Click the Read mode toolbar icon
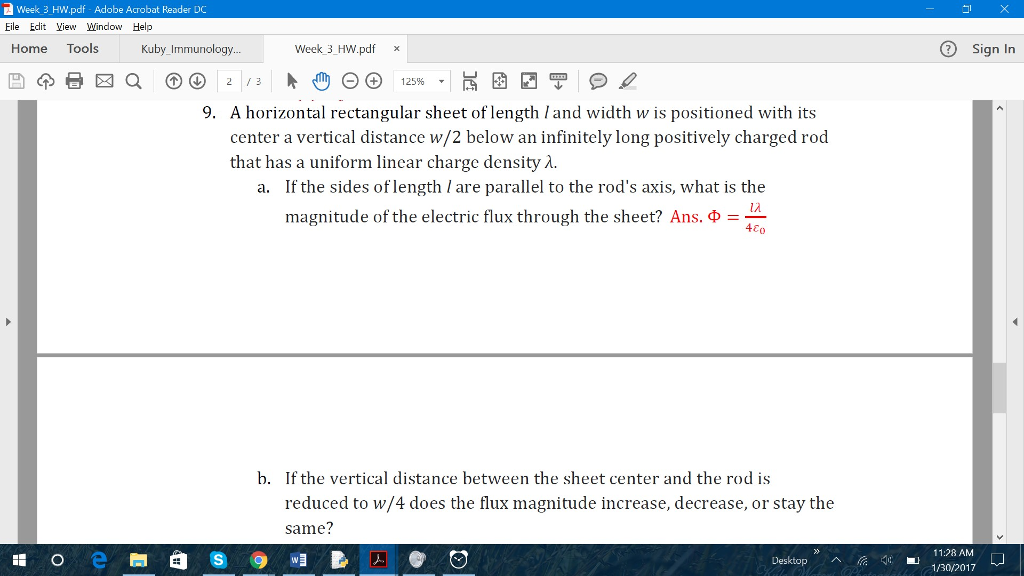This screenshot has width=1024, height=576. click(x=558, y=81)
